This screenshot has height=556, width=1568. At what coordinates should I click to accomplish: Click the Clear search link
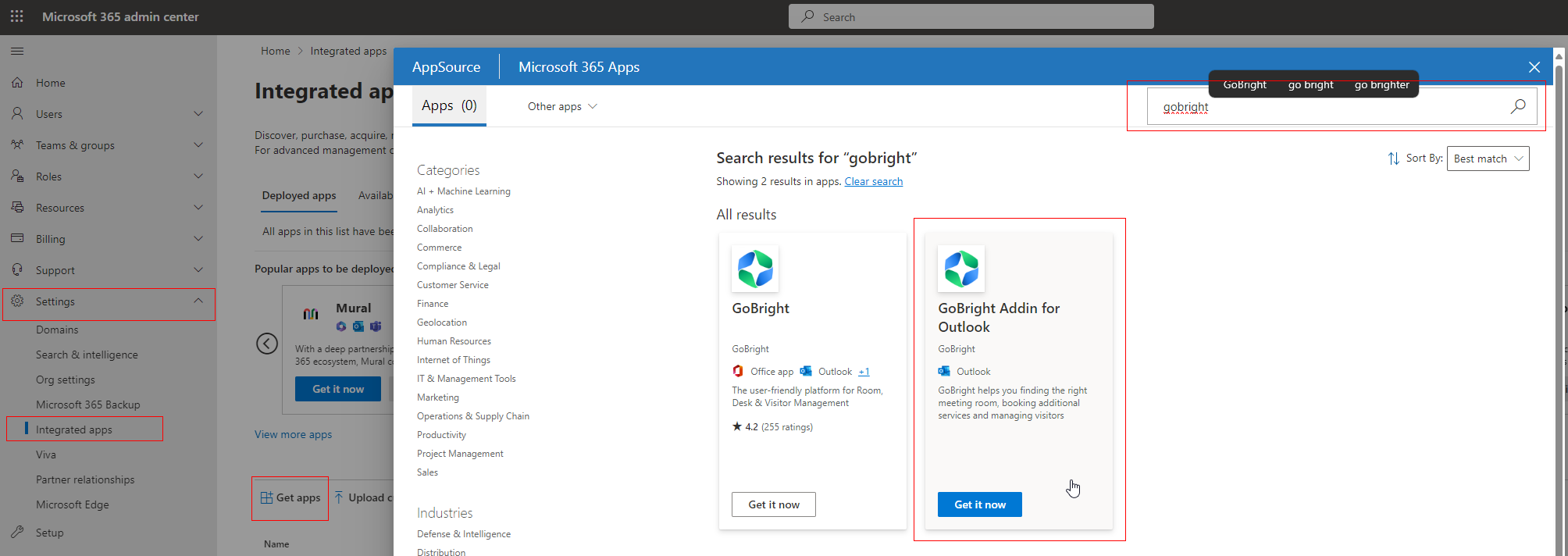click(874, 181)
